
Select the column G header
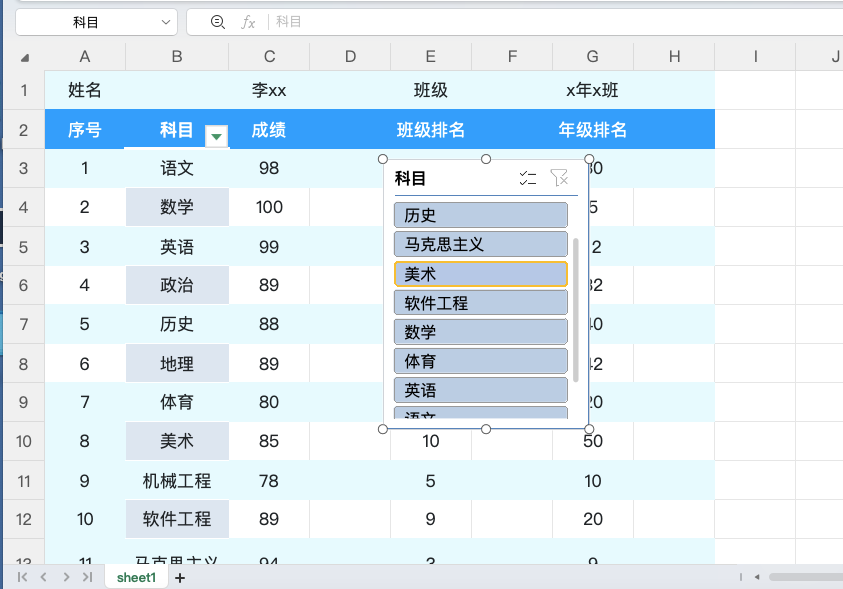coord(592,57)
